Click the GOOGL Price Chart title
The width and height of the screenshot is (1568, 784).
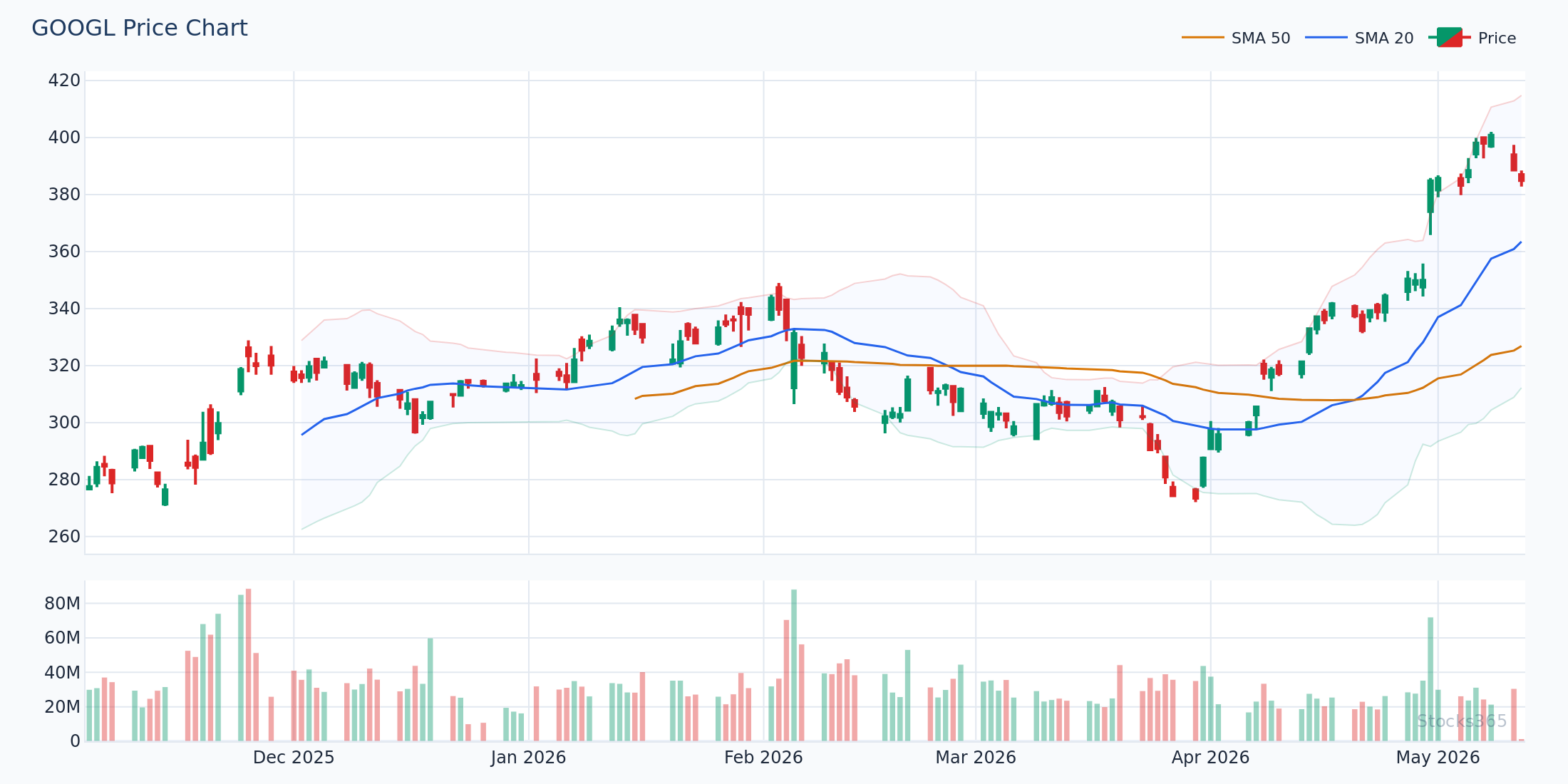pos(140,28)
